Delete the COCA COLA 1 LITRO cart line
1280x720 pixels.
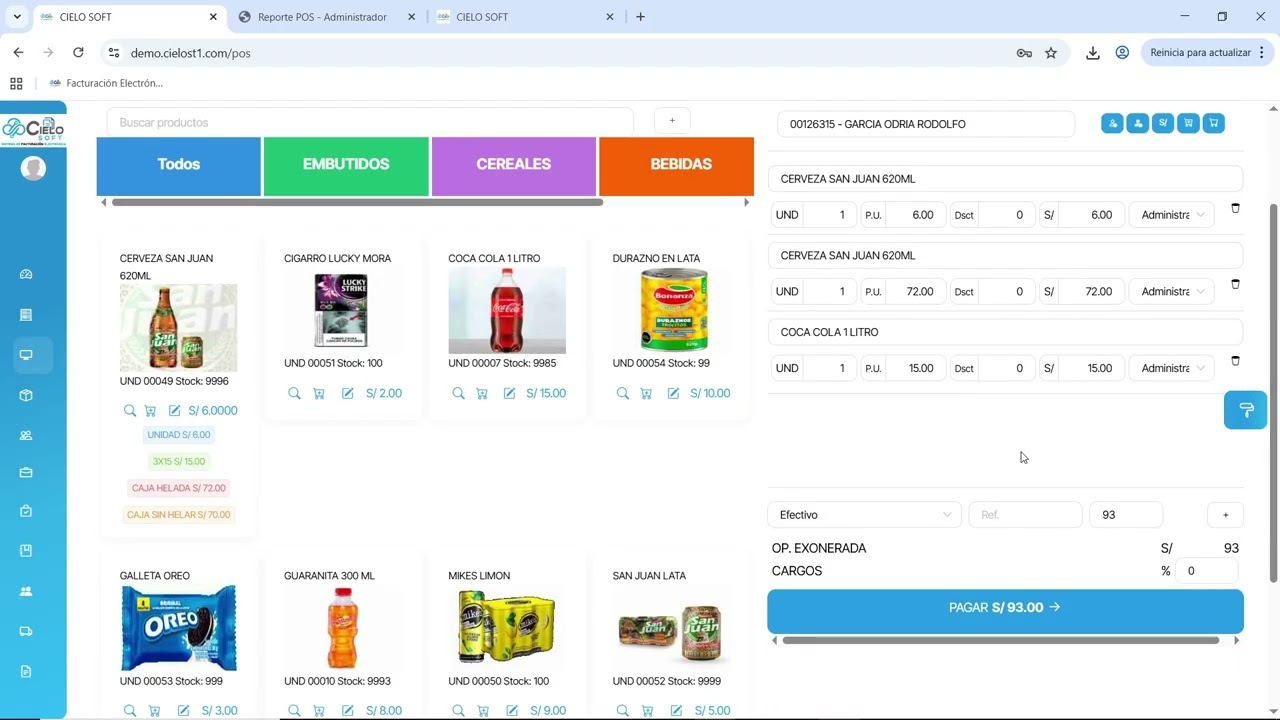(1235, 361)
